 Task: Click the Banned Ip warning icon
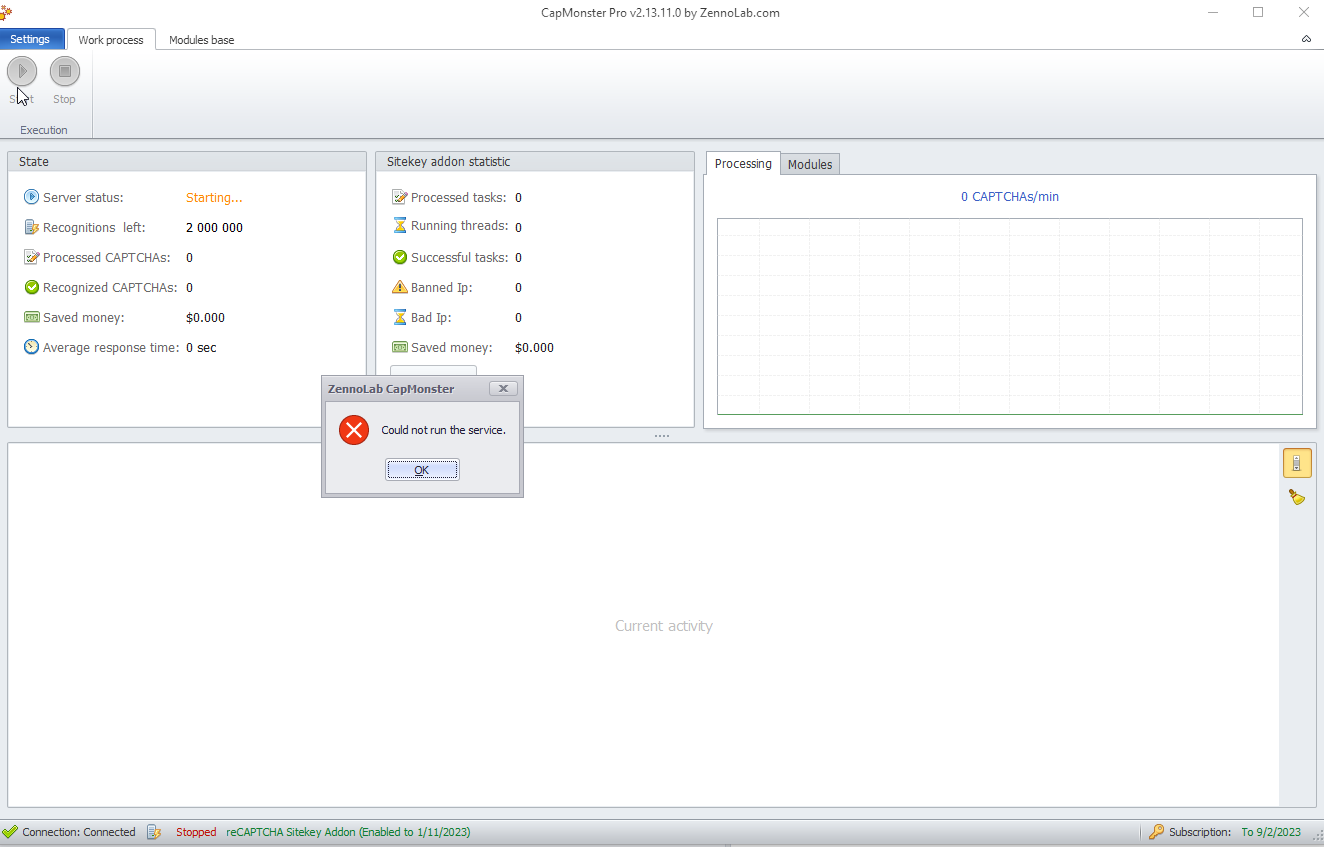(x=400, y=287)
